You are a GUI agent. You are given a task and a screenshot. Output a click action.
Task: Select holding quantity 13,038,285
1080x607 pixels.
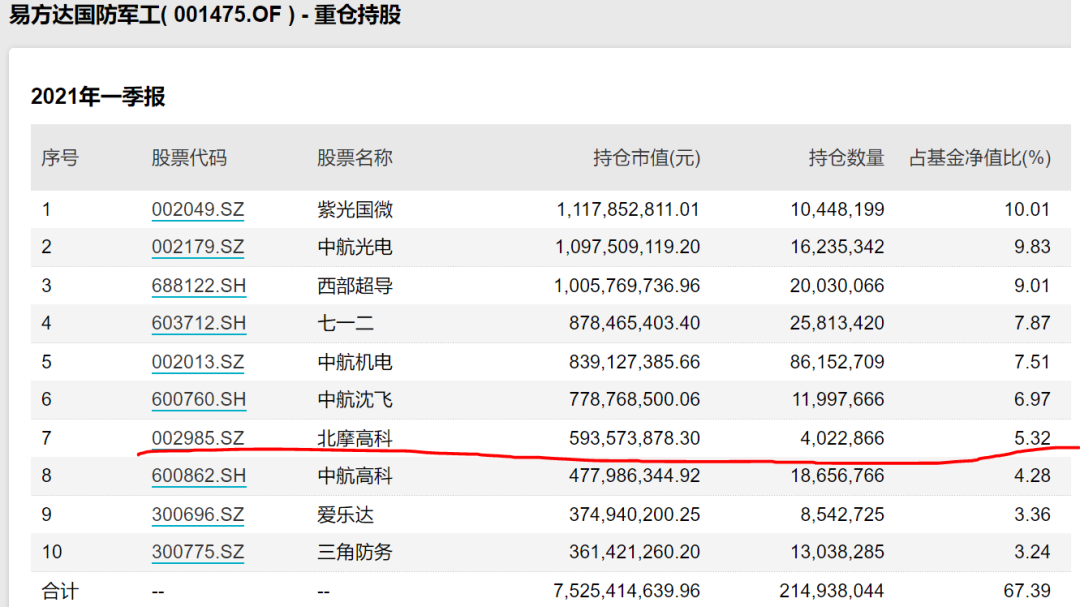(838, 553)
